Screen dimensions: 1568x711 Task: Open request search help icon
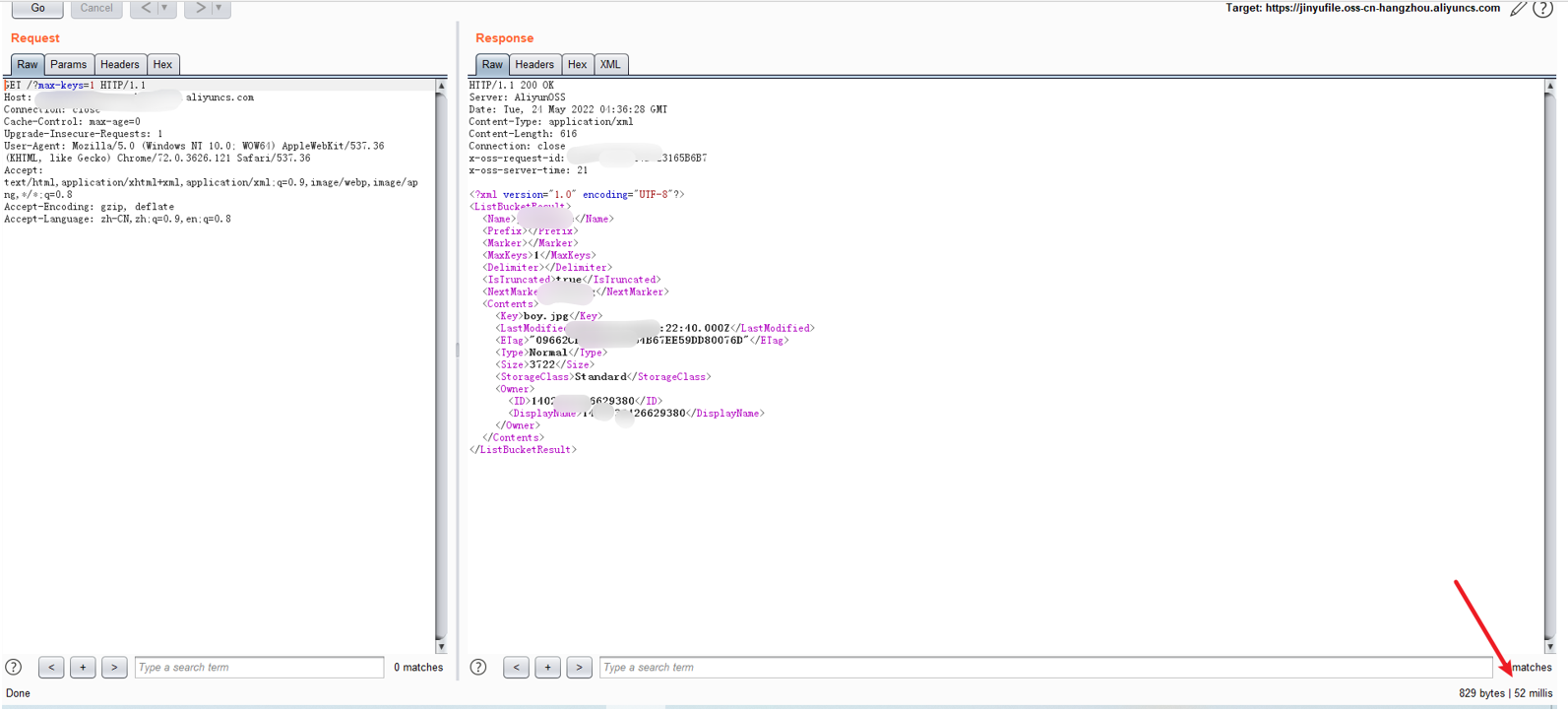(14, 667)
